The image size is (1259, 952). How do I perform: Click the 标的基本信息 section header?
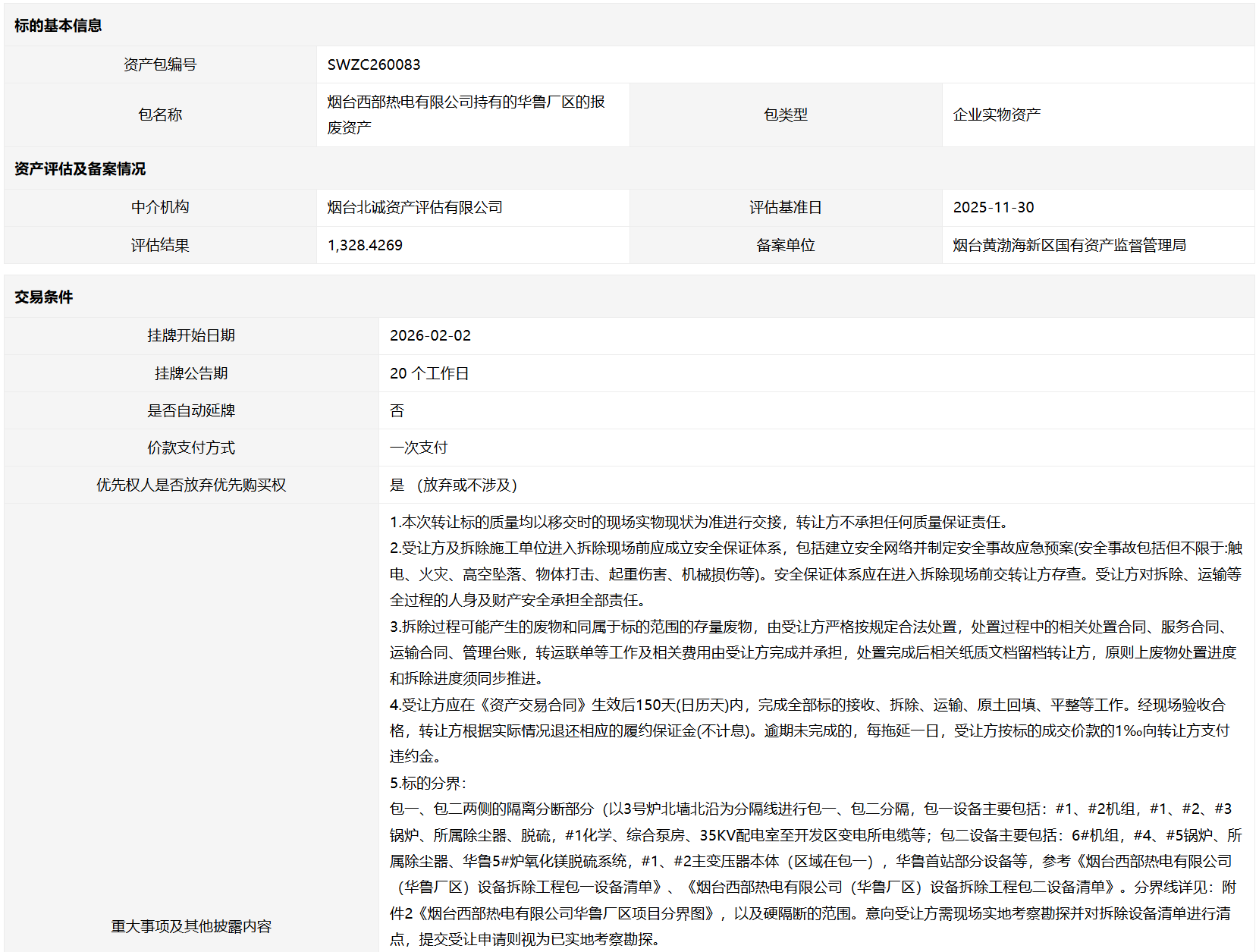click(58, 26)
